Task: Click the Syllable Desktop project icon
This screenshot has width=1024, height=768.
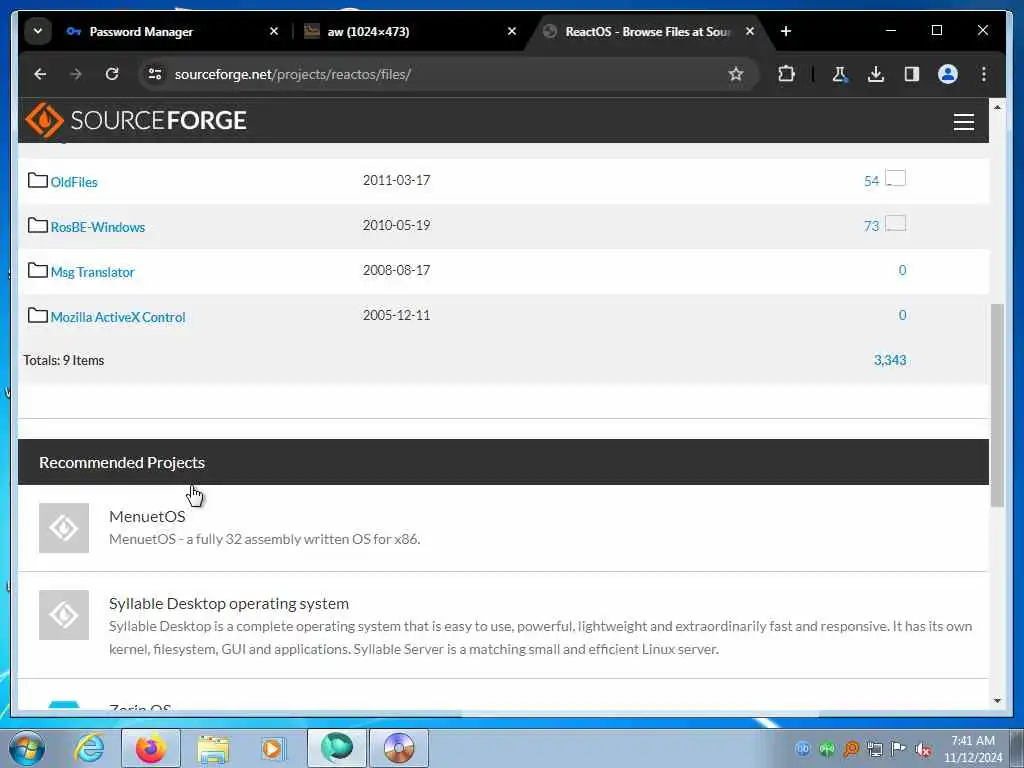Action: click(64, 615)
